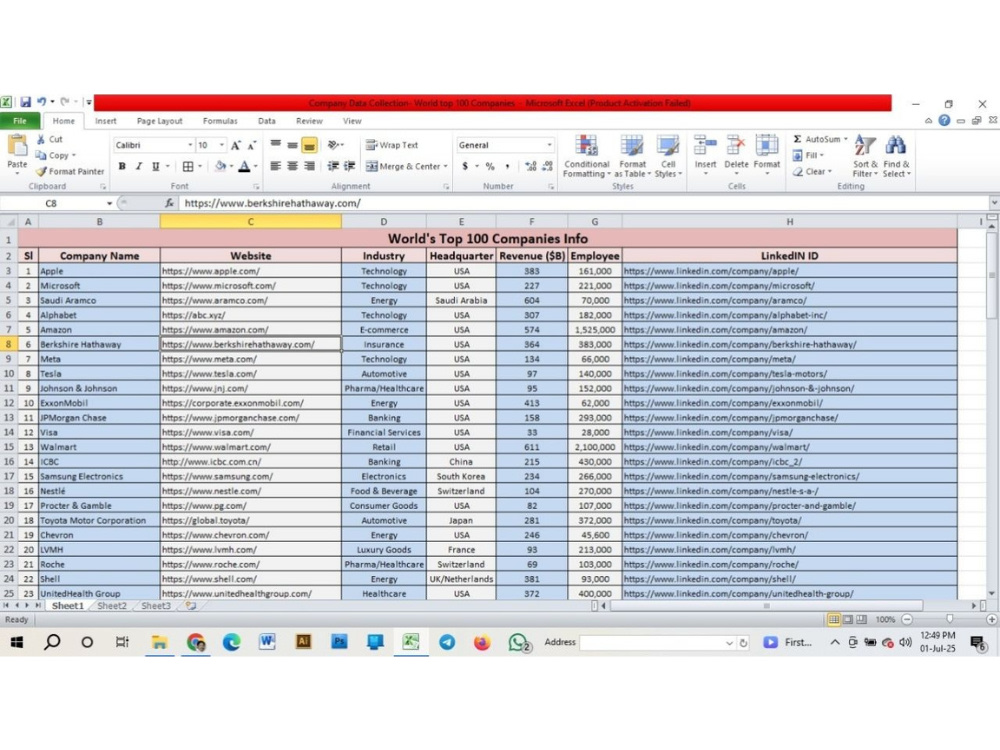Switch to the Formulas tab

coord(220,121)
